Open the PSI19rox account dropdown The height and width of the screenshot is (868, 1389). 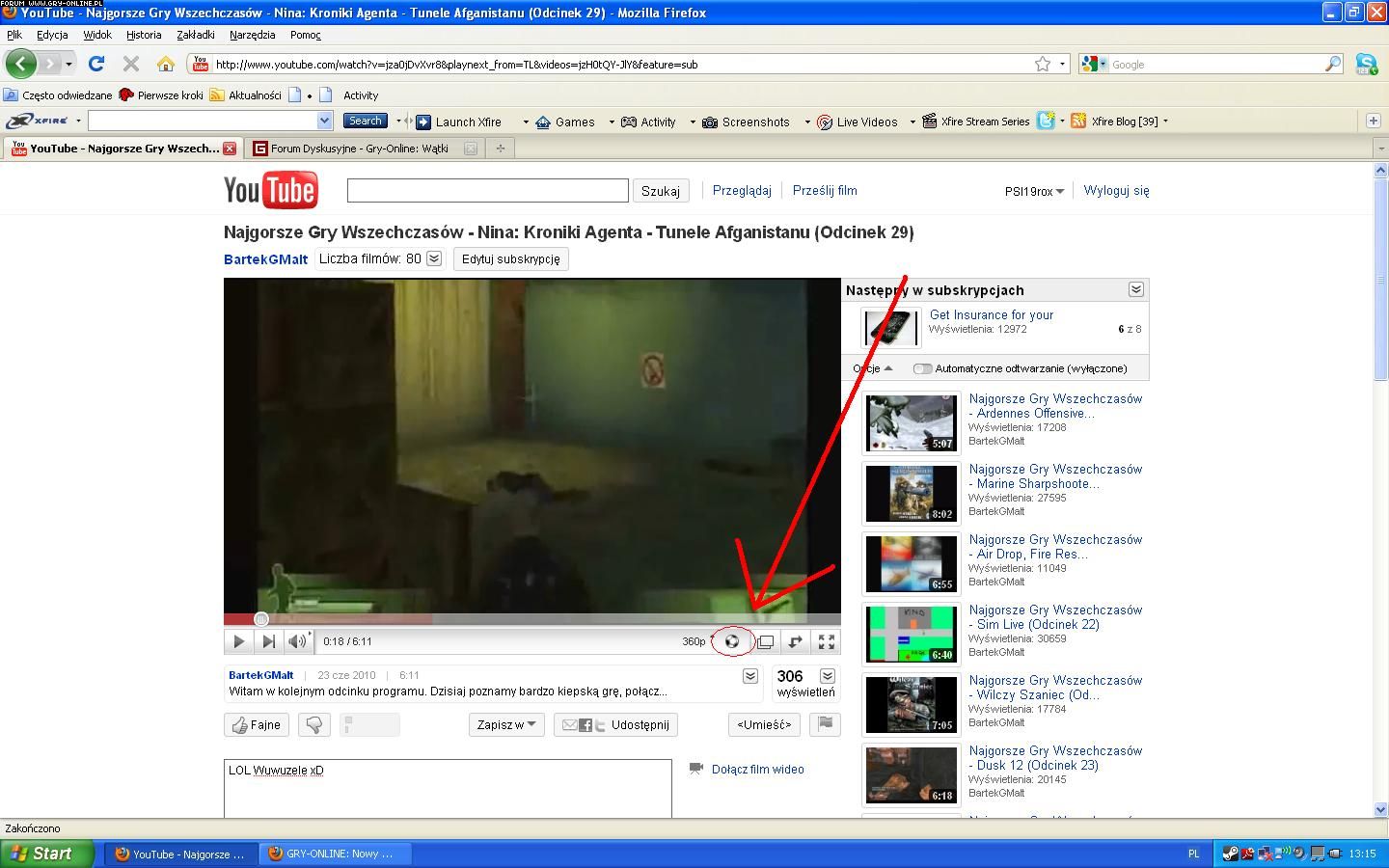[1034, 191]
